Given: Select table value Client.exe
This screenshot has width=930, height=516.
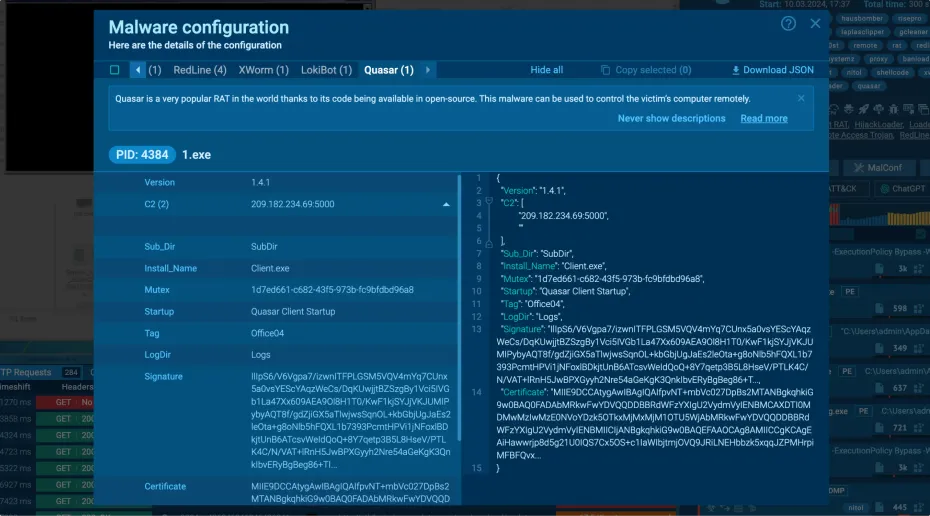Looking at the screenshot, I should click(270, 268).
